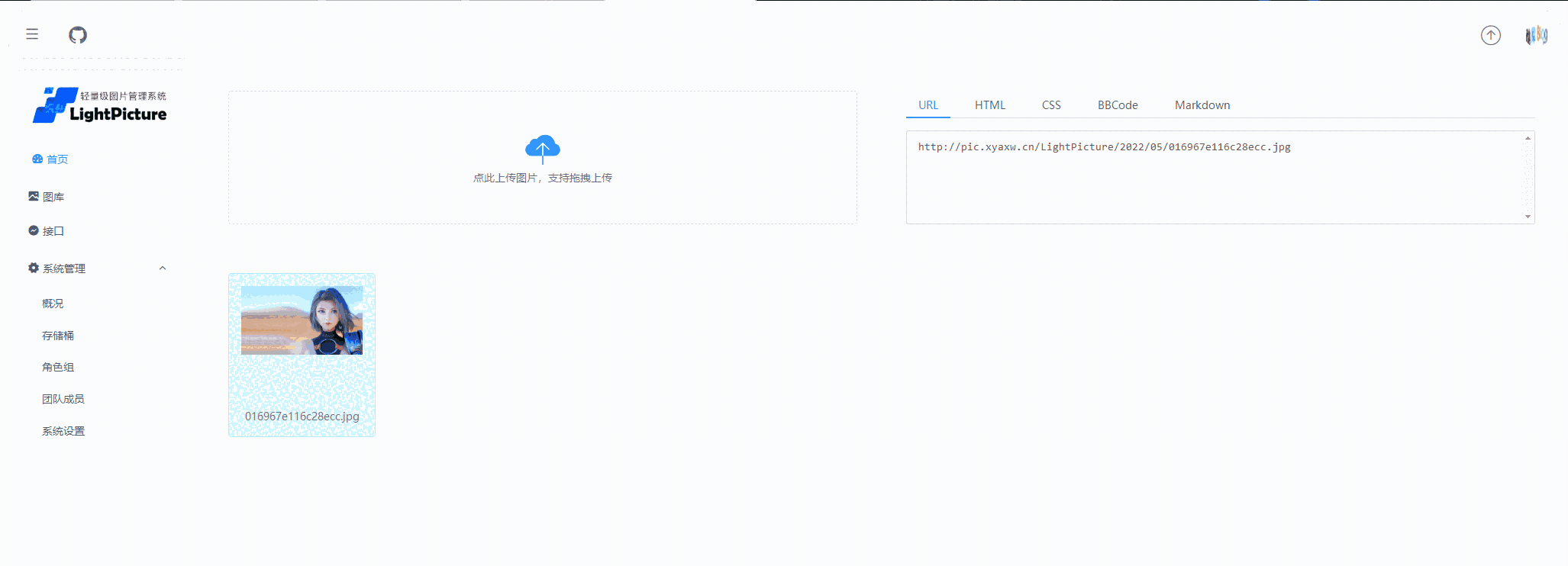The width and height of the screenshot is (1568, 566).
Task: Switch to the Markdown link tab
Action: tap(1202, 105)
